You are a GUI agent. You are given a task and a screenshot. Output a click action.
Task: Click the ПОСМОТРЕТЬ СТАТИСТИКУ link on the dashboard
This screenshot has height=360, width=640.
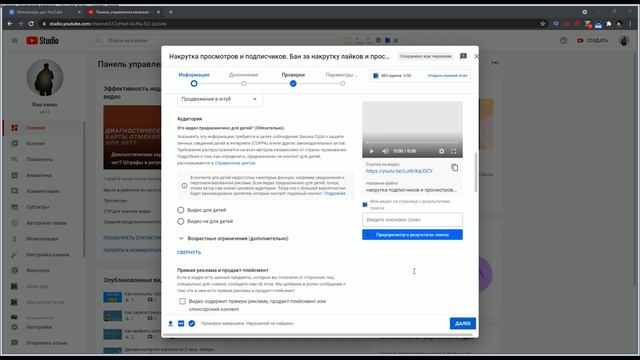[131, 238]
